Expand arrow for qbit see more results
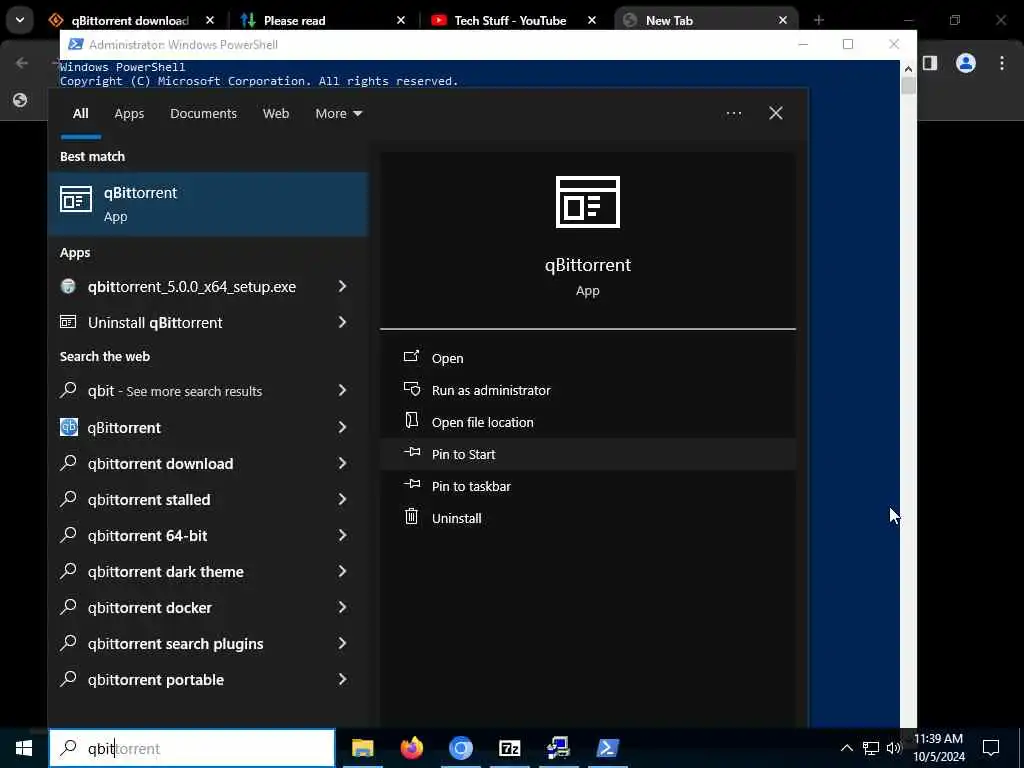Screen dimensions: 1024x768 (x=342, y=391)
